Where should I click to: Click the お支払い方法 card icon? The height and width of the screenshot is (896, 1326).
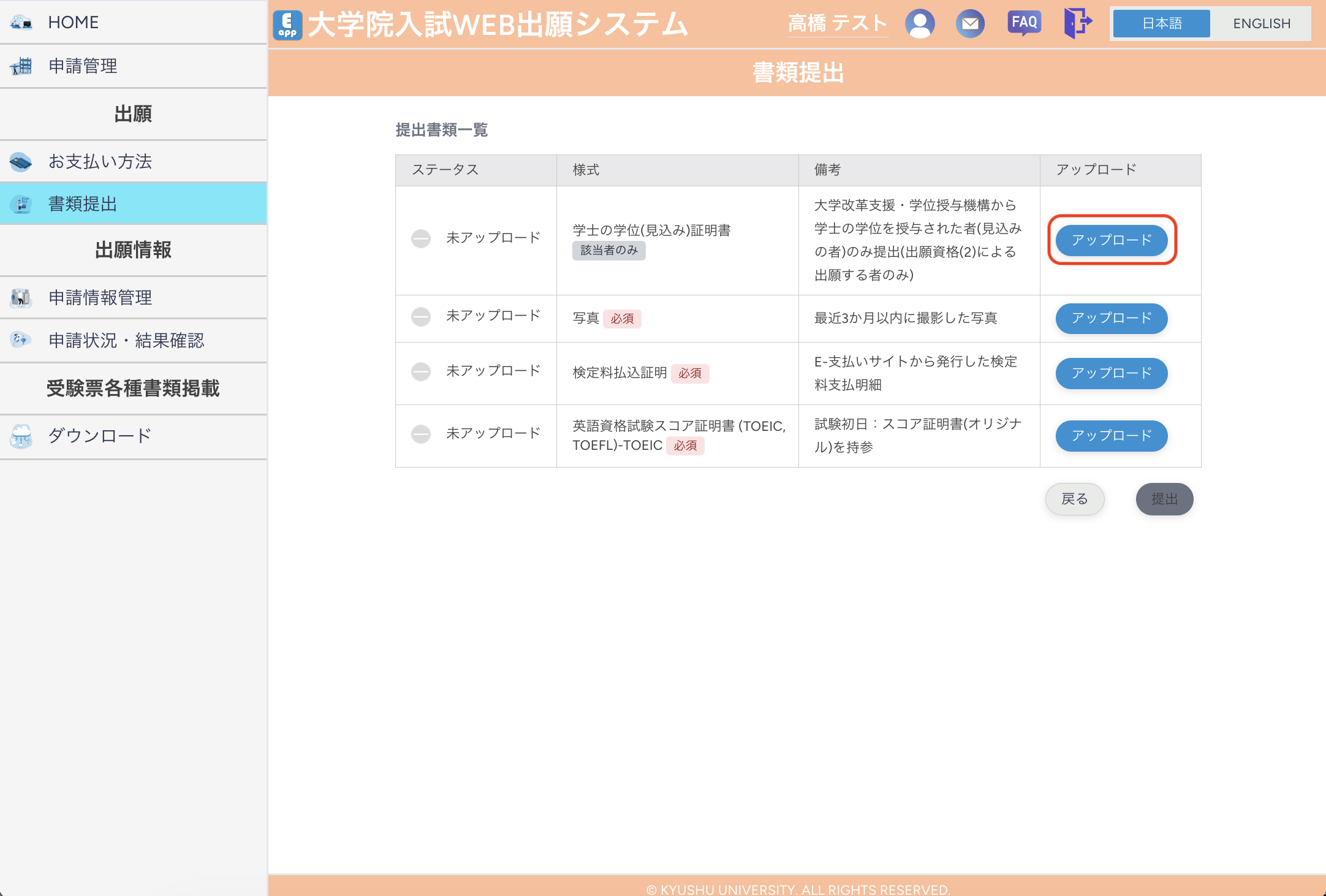(21, 162)
